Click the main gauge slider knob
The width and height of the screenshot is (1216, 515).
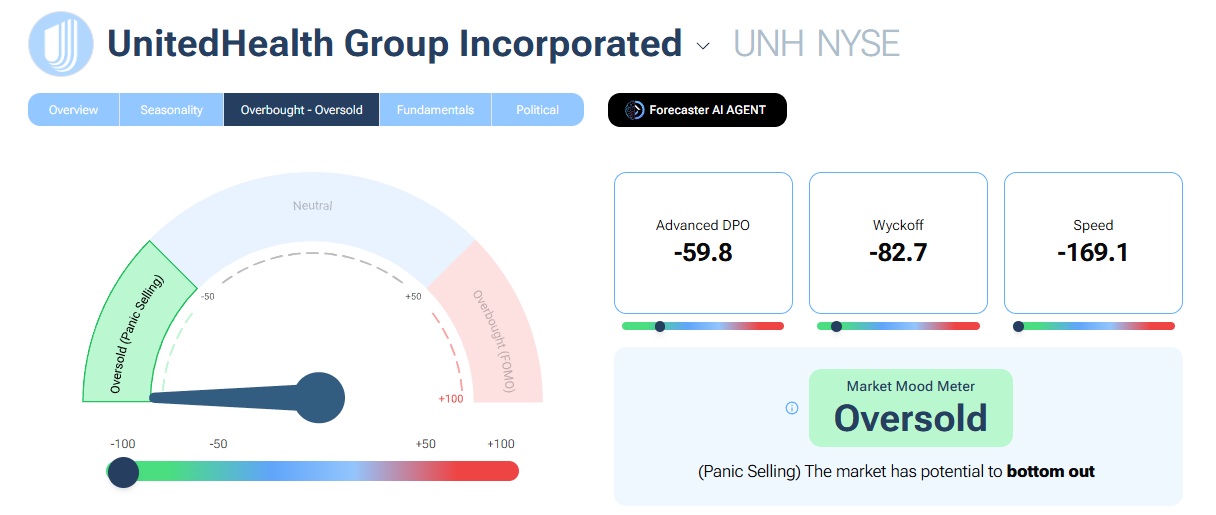123,472
